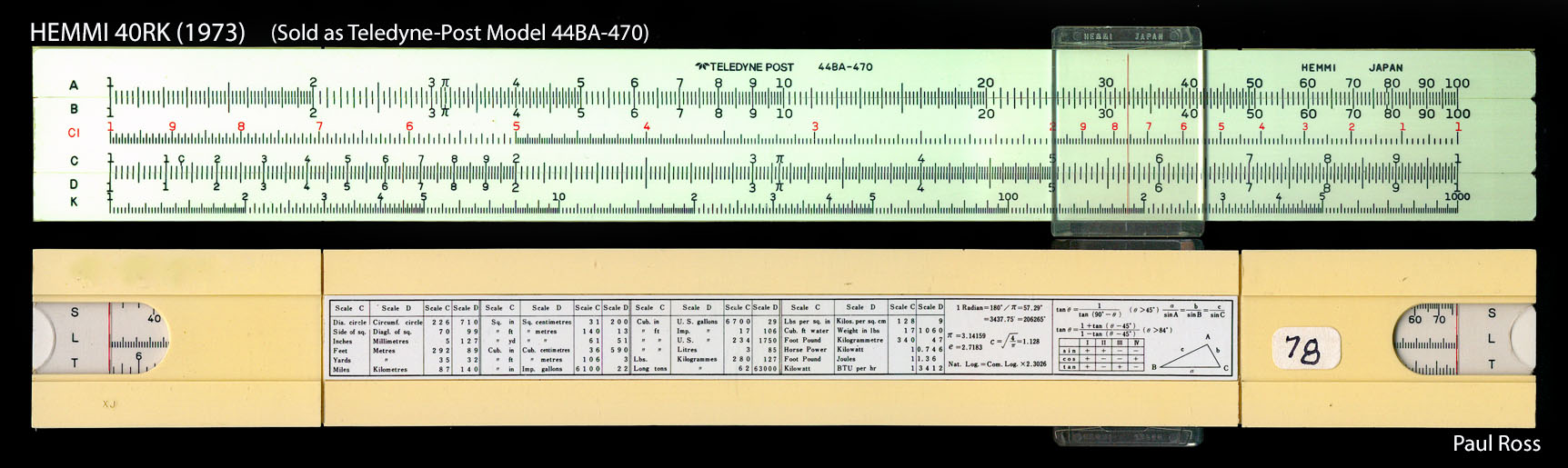Click the HEMMI JAPAN text atop the cursor
The height and width of the screenshot is (468, 1568).
(x=1126, y=36)
